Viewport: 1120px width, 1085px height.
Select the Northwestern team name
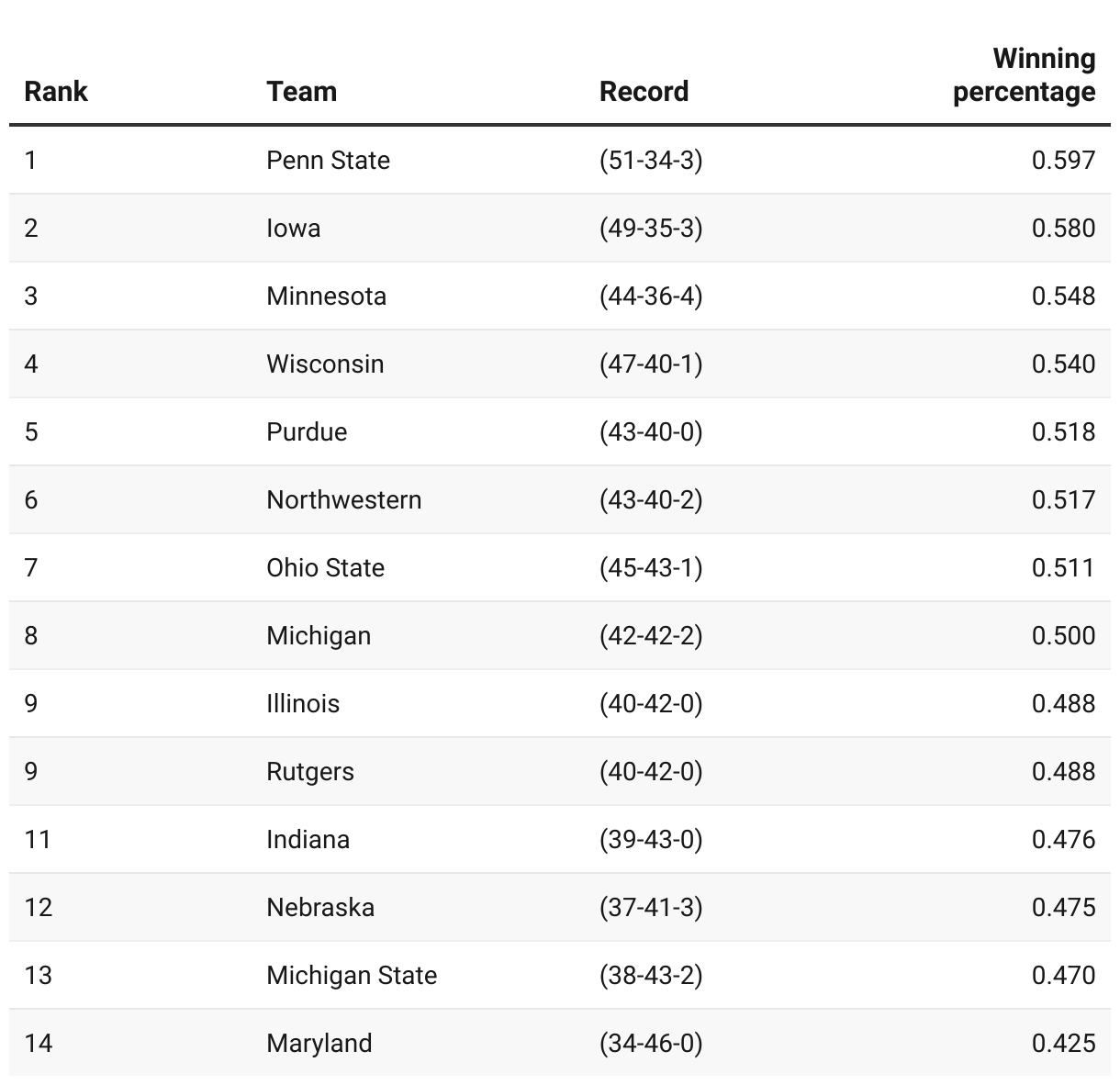click(x=344, y=500)
